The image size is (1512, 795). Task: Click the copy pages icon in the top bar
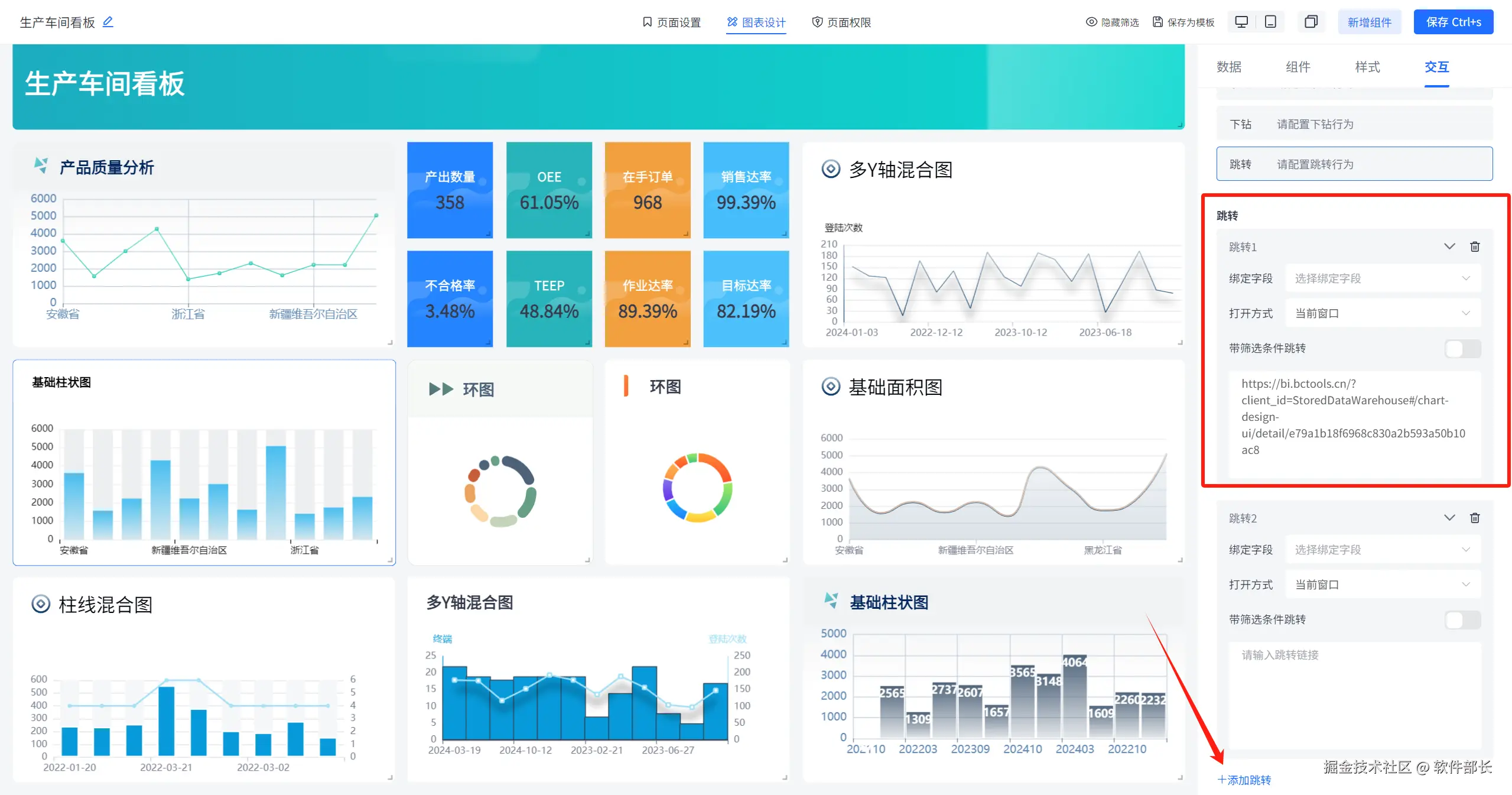pos(1311,22)
